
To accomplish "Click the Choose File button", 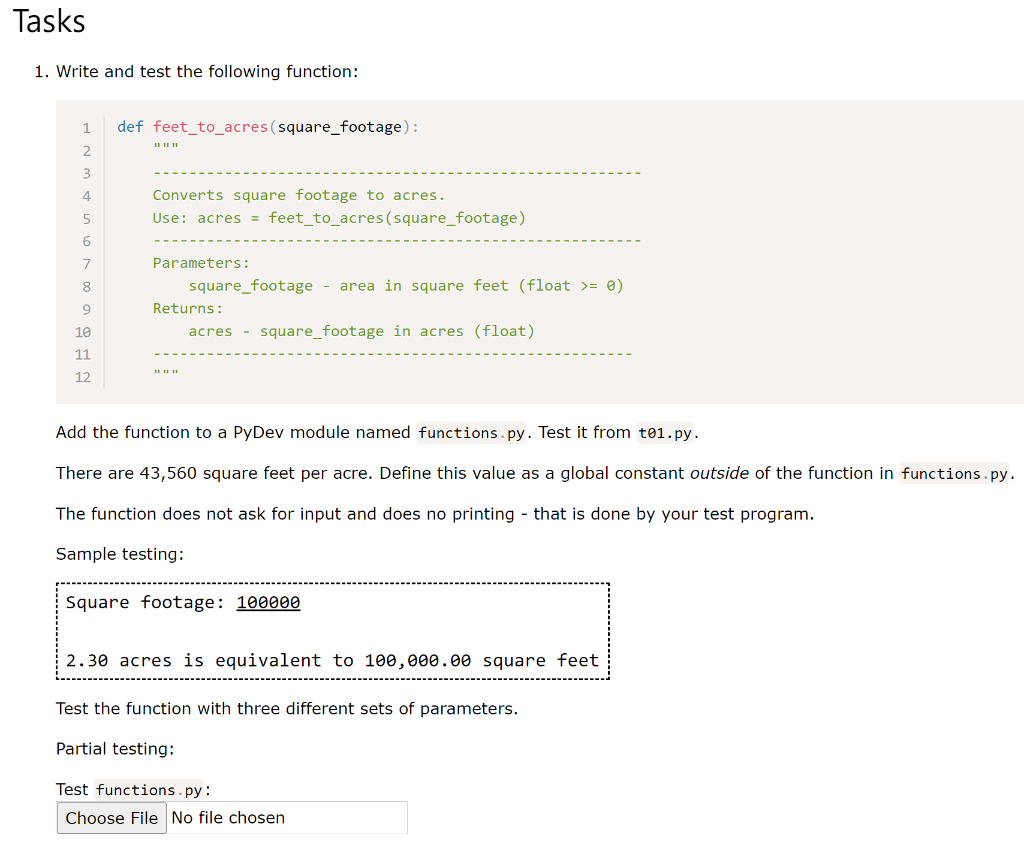I will coord(111,817).
